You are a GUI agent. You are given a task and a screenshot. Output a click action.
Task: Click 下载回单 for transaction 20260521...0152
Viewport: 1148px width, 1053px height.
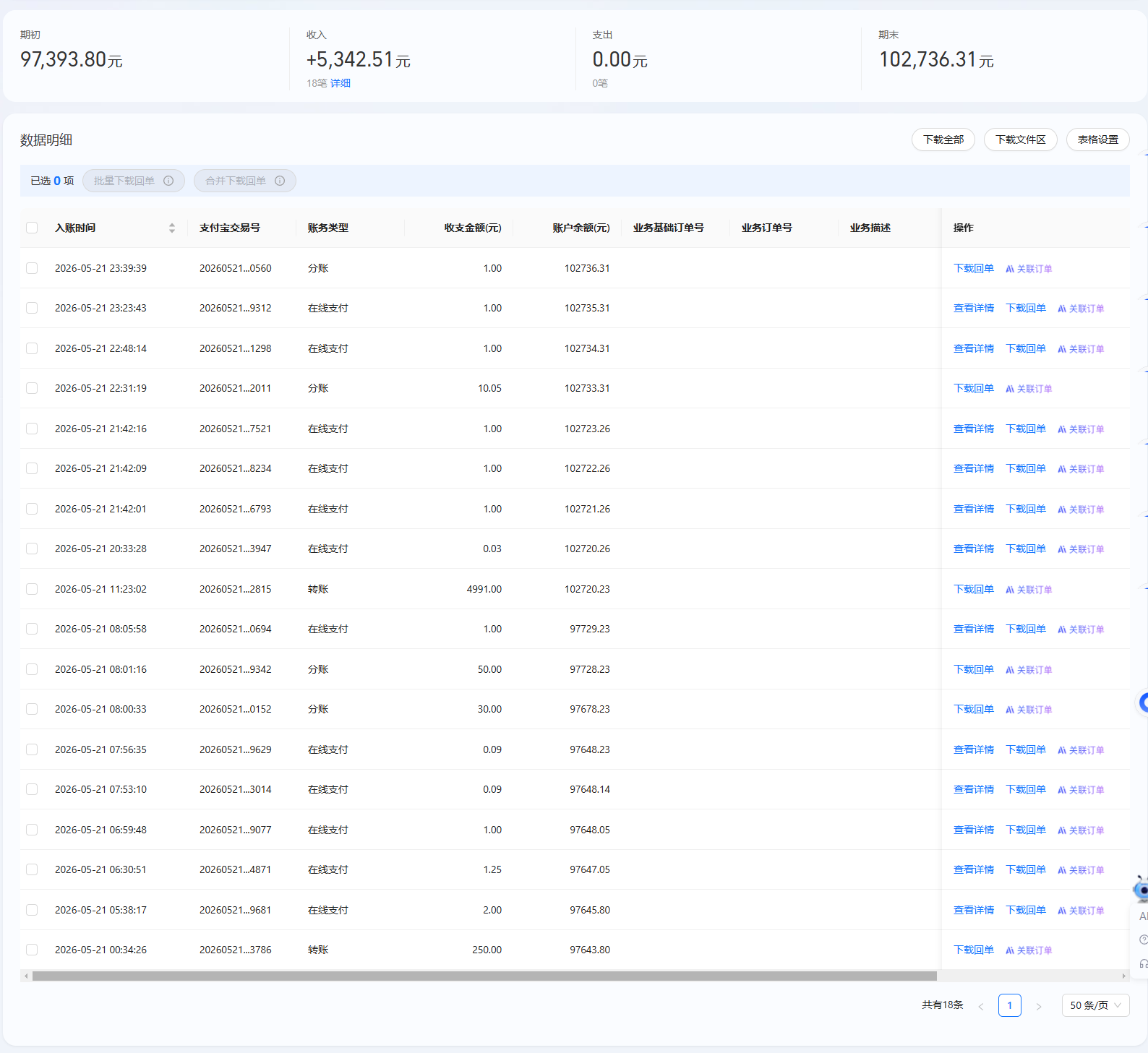pos(974,709)
